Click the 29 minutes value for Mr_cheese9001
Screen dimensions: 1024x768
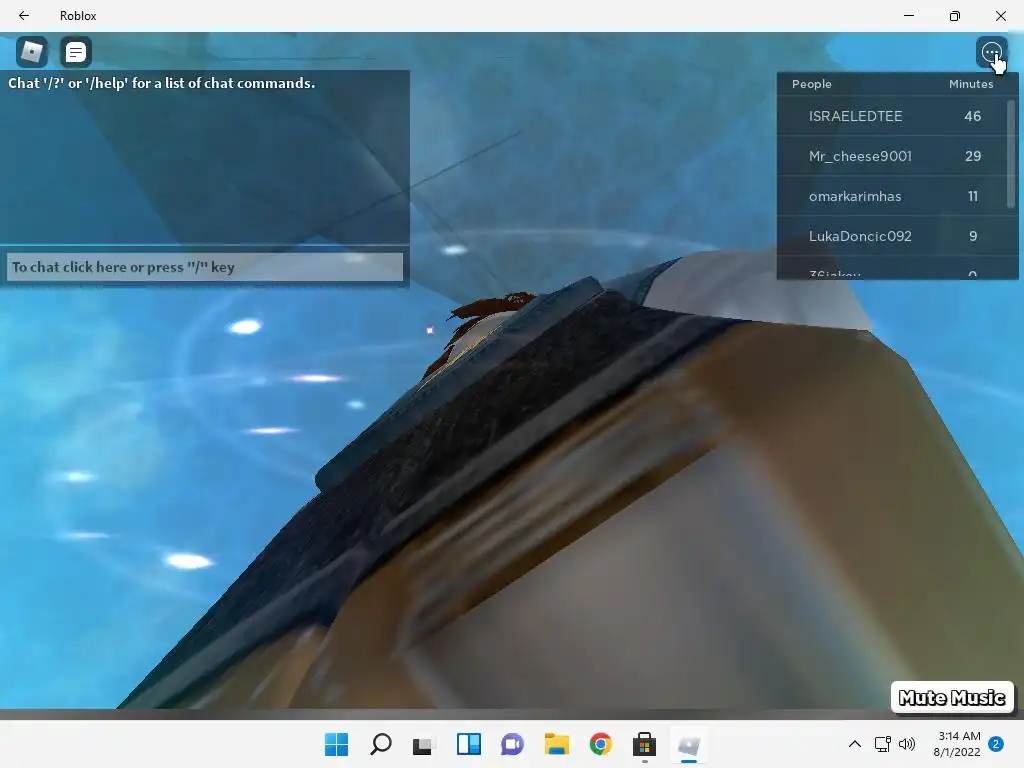[x=972, y=156]
